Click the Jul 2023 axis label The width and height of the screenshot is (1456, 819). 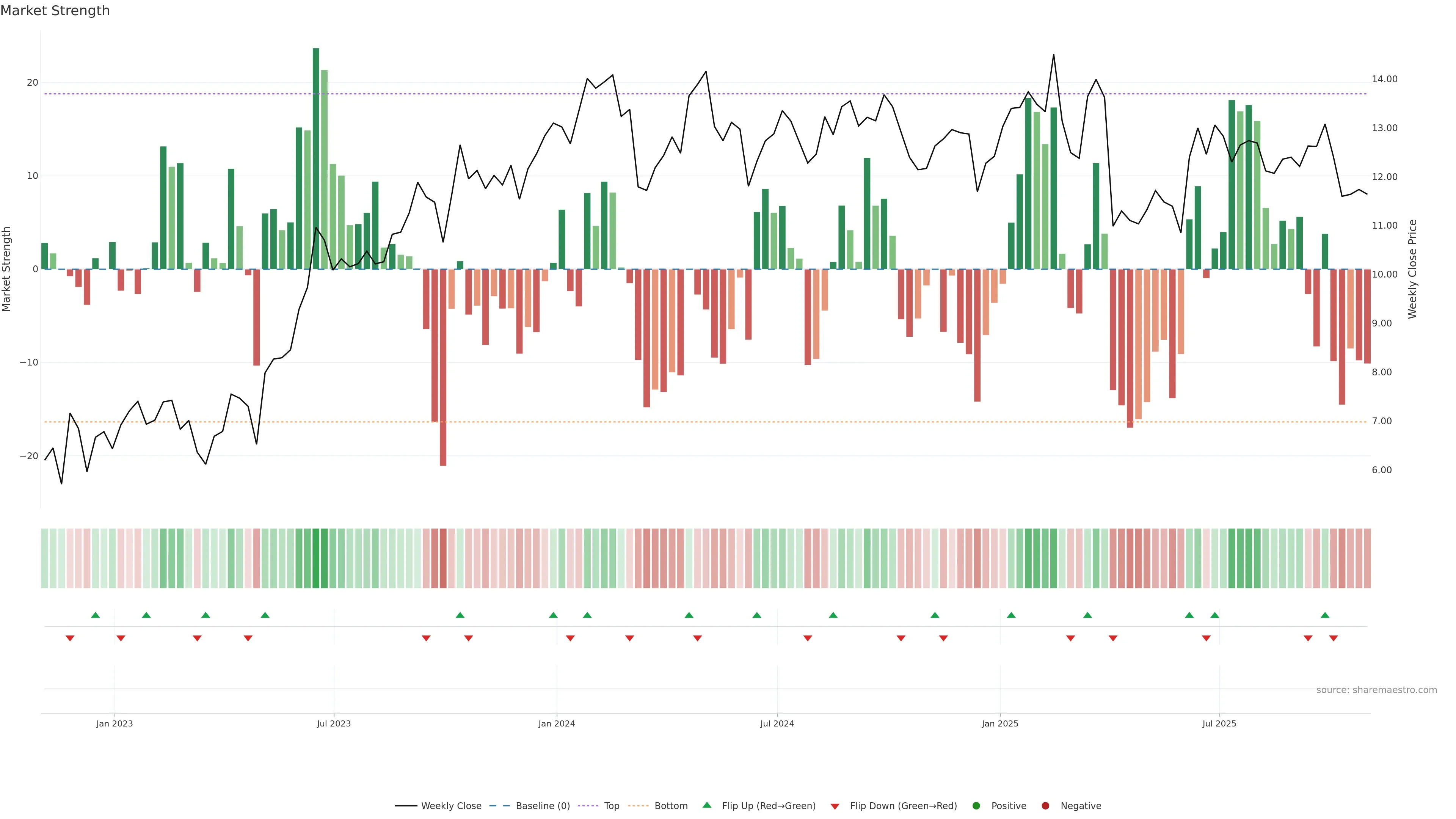coord(334,723)
